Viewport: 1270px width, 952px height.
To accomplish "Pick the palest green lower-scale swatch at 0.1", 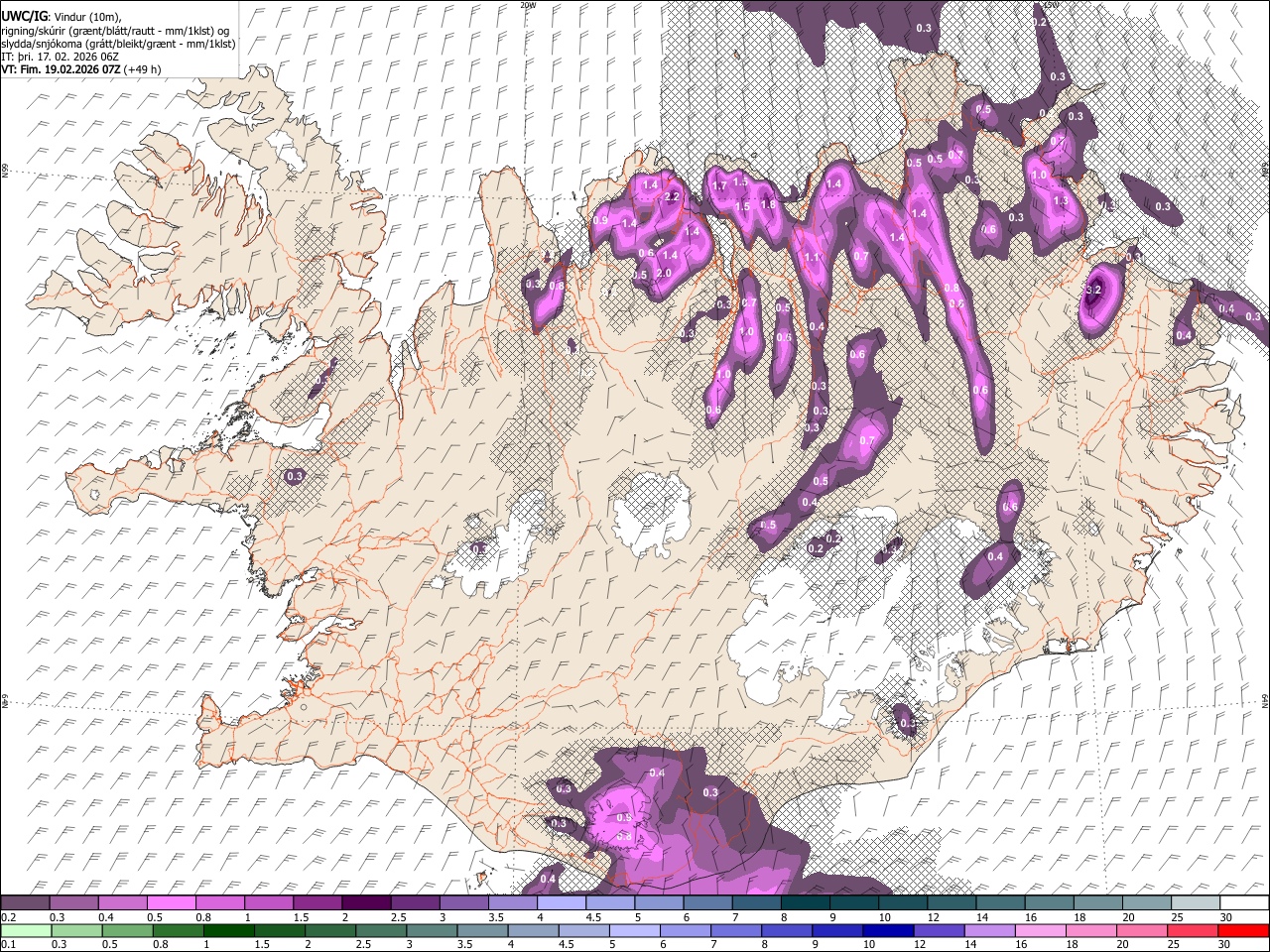I will 26,930.
